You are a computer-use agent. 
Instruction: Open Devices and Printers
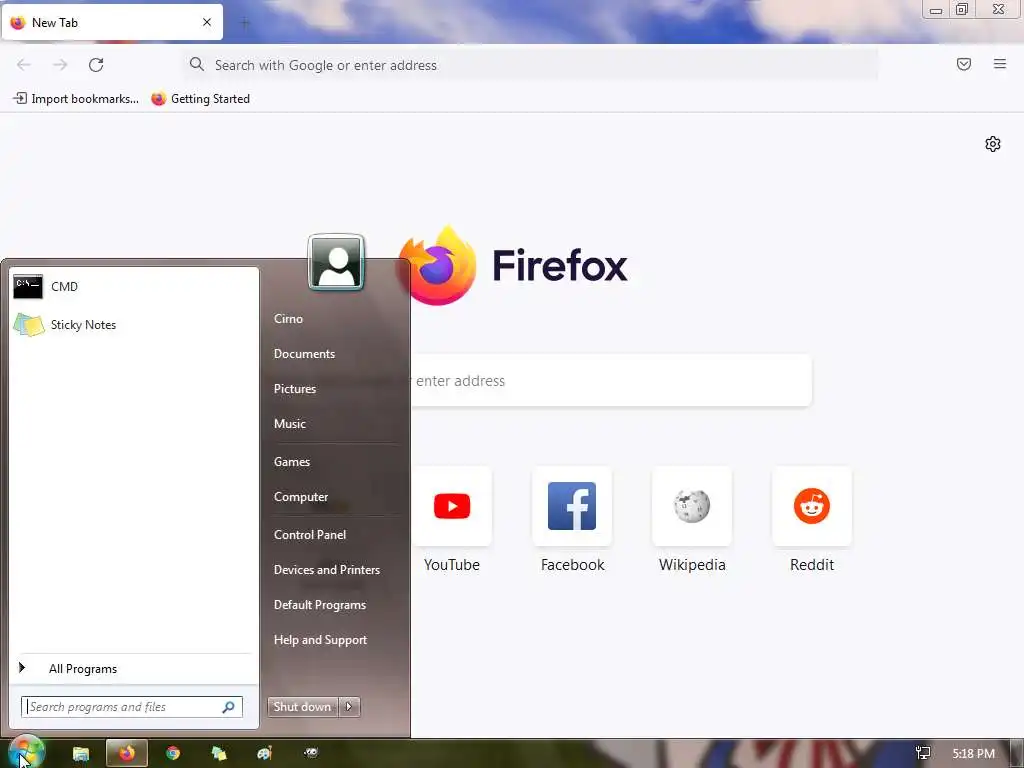click(327, 570)
